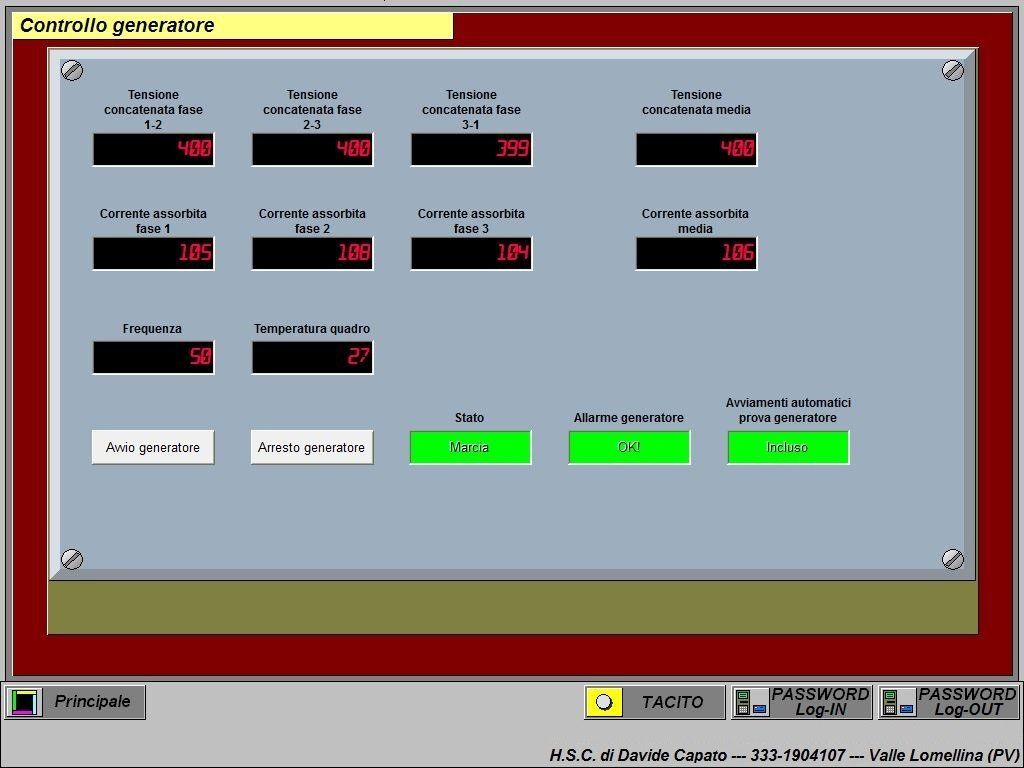Click the Corrente assorbita fase 1 value 105
The height and width of the screenshot is (768, 1024).
153,253
